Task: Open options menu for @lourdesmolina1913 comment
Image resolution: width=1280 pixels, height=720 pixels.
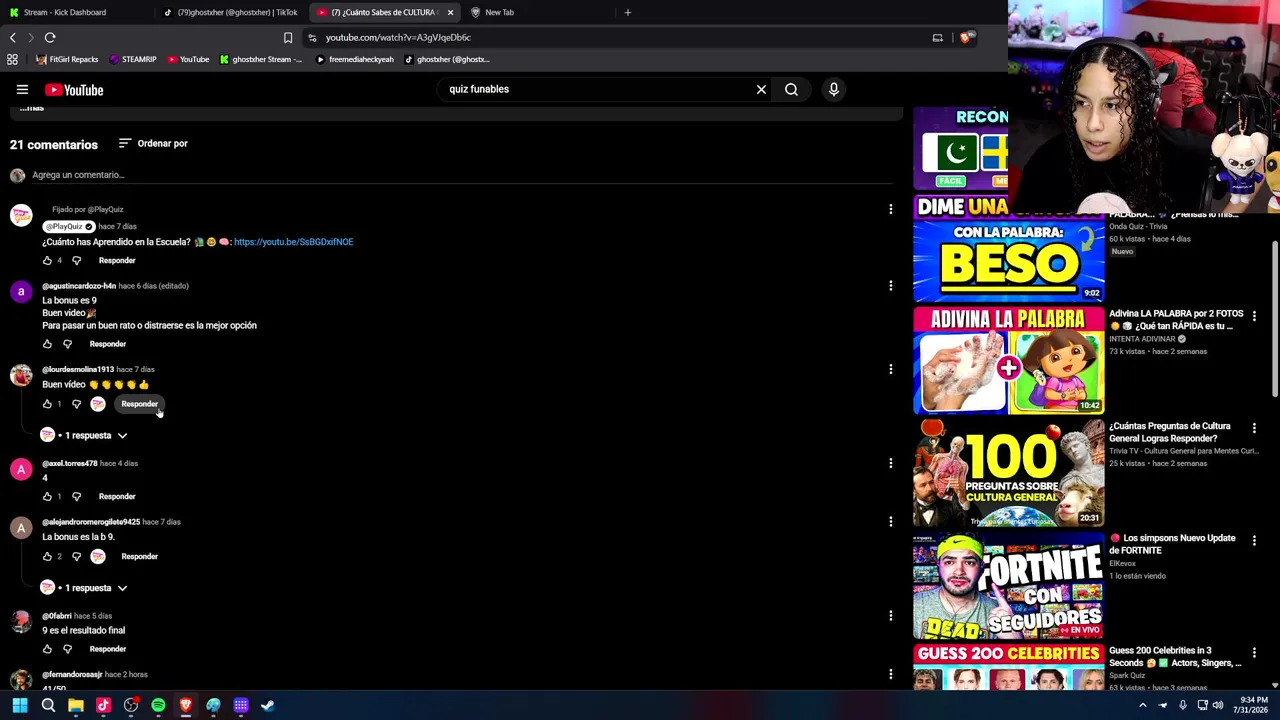Action: [x=890, y=369]
